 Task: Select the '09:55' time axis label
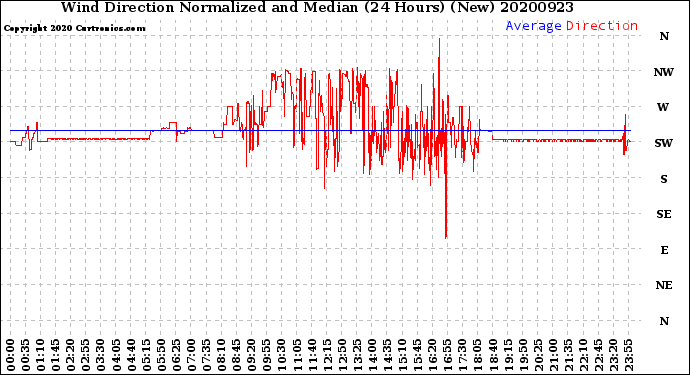click(x=267, y=355)
